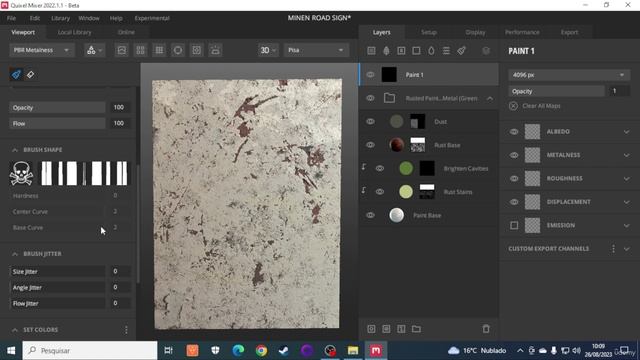Click the framed-square viewport toolbar icon

(197, 50)
